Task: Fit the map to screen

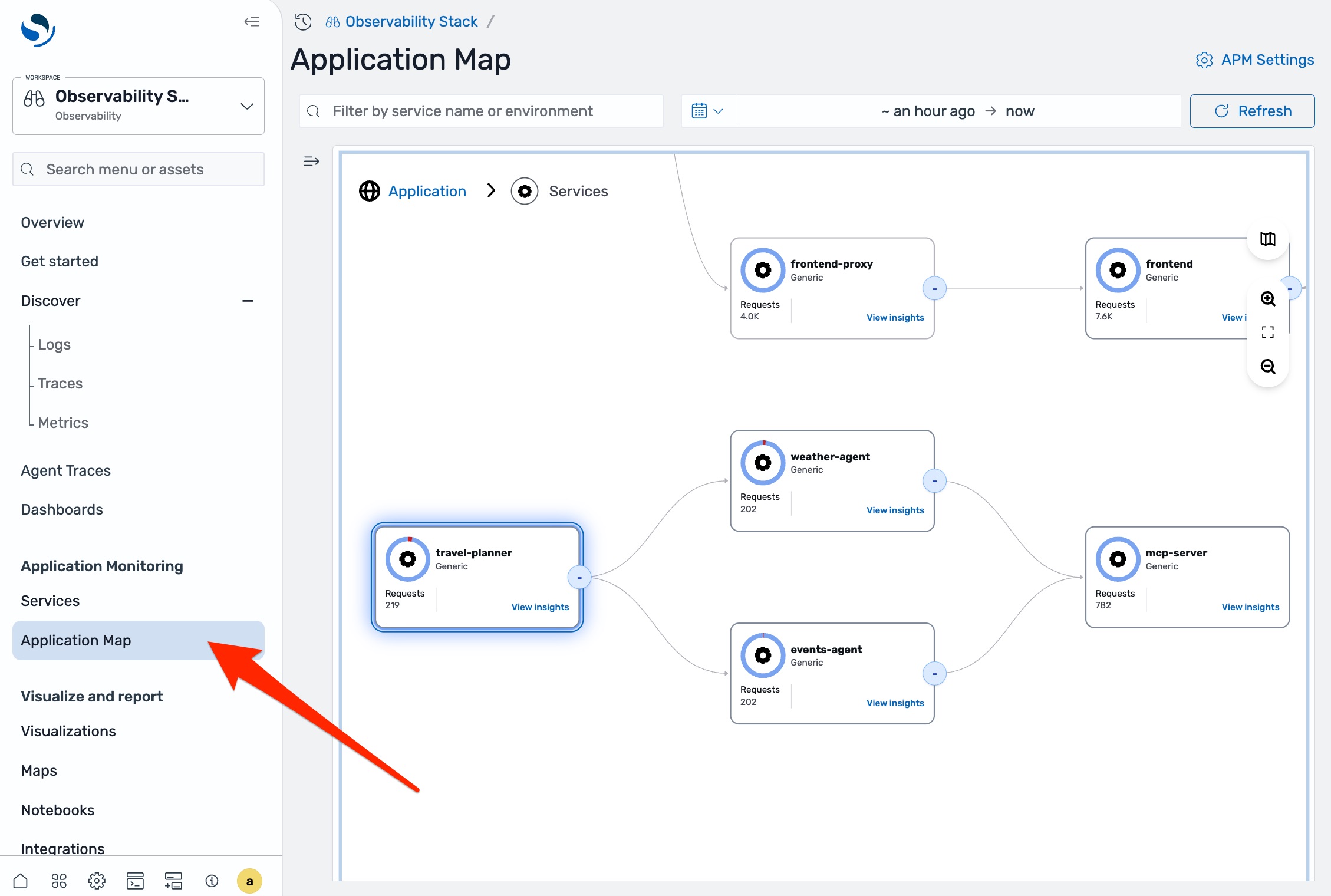Action: pos(1267,332)
